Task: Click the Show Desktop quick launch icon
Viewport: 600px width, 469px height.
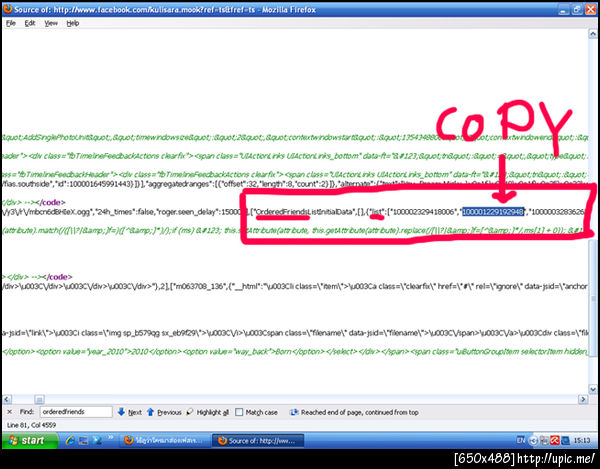Action: [83, 441]
